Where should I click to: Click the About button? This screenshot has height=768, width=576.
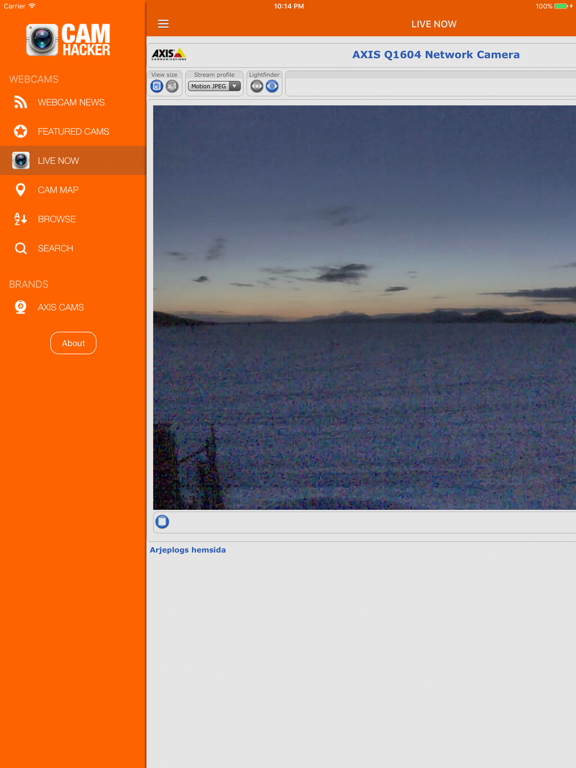pyautogui.click(x=73, y=343)
